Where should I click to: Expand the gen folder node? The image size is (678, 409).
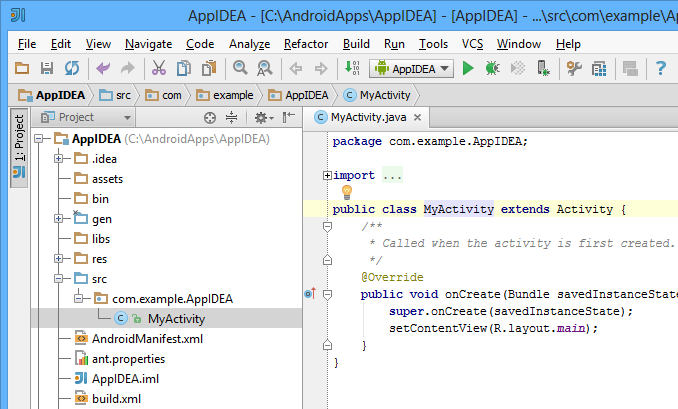(x=59, y=219)
